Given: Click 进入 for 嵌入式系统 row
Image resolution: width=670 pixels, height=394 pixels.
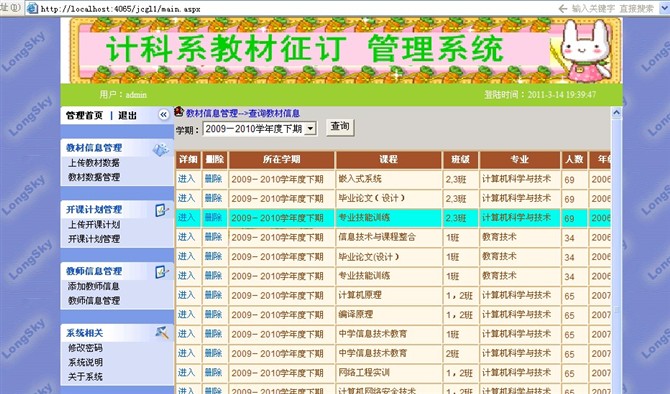Looking at the screenshot, I should (x=186, y=179).
